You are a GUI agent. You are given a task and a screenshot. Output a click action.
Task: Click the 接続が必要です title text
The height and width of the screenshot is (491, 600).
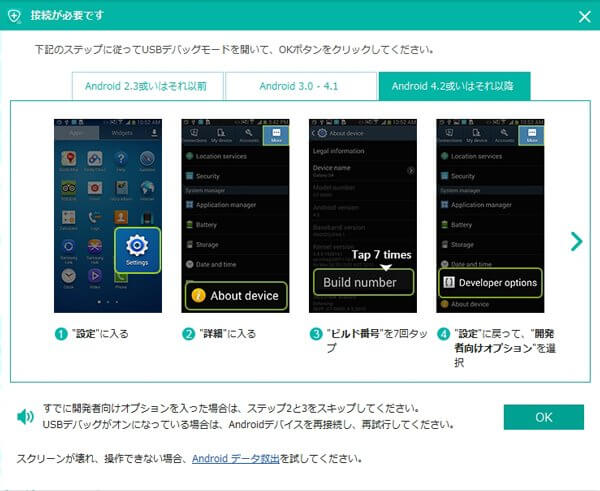tap(67, 16)
